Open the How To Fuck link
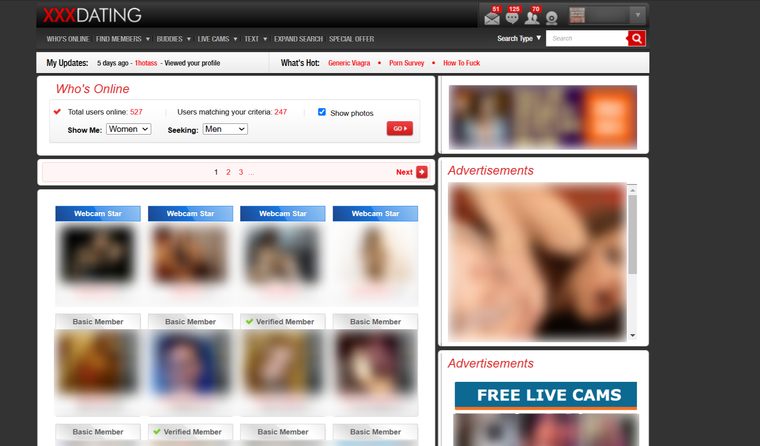The width and height of the screenshot is (760, 446). pos(461,63)
